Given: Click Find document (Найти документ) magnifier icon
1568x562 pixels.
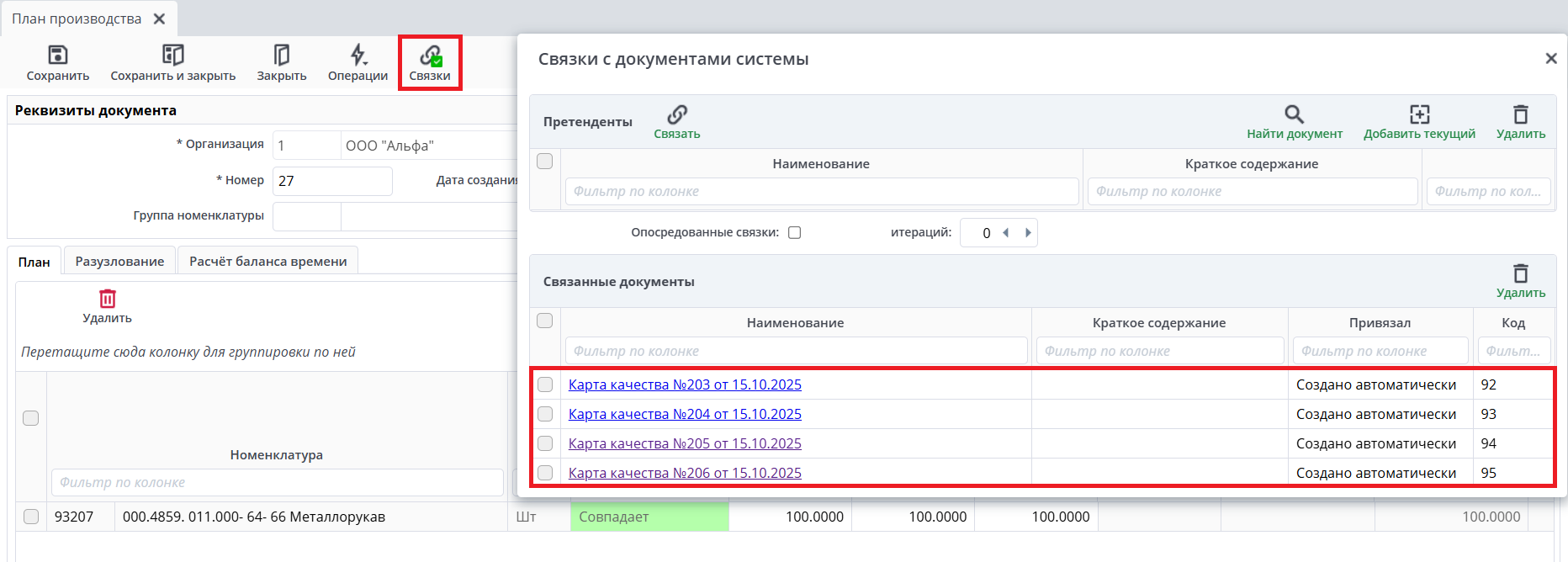Looking at the screenshot, I should 1294,114.
